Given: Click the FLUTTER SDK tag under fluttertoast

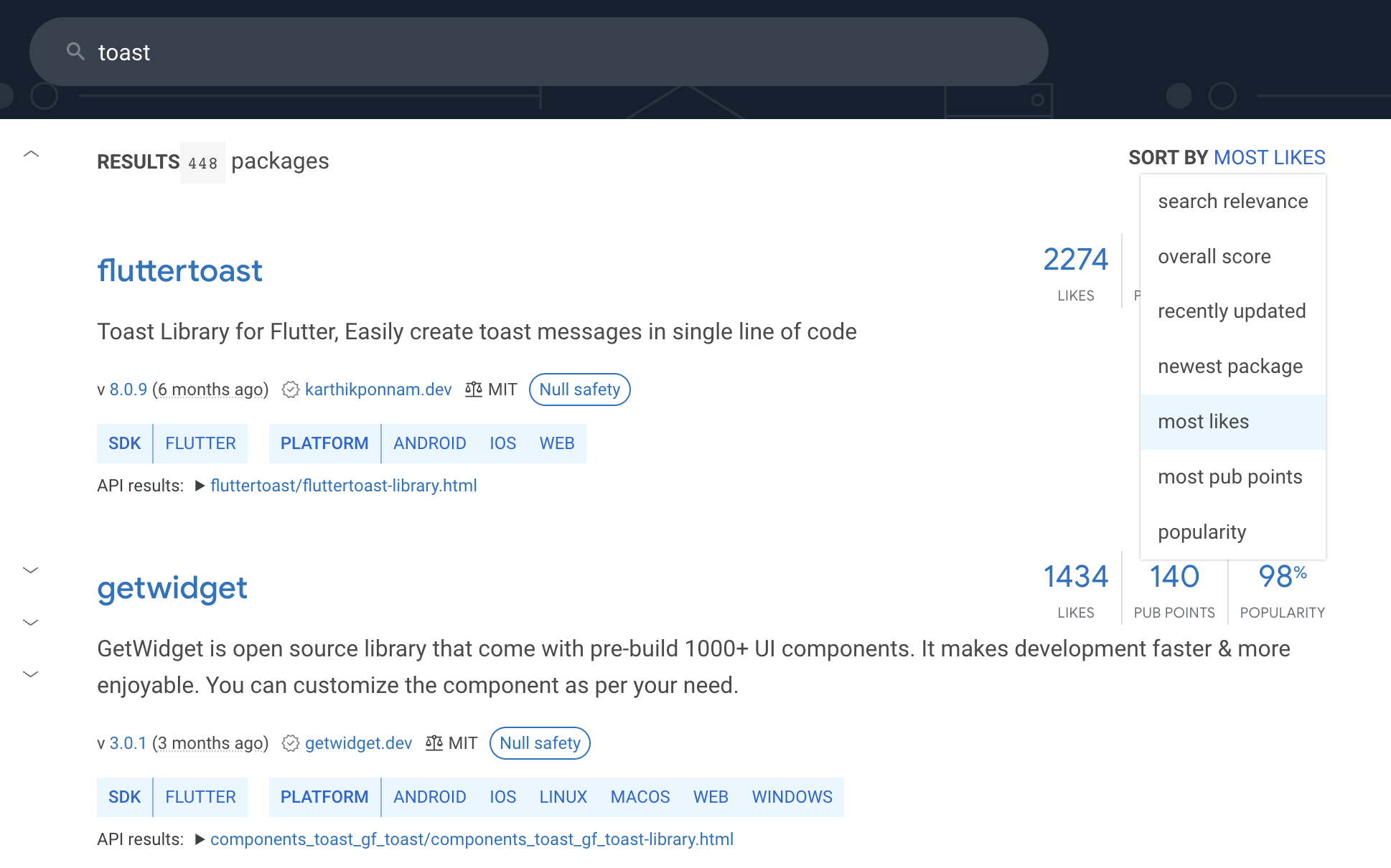Looking at the screenshot, I should point(200,443).
